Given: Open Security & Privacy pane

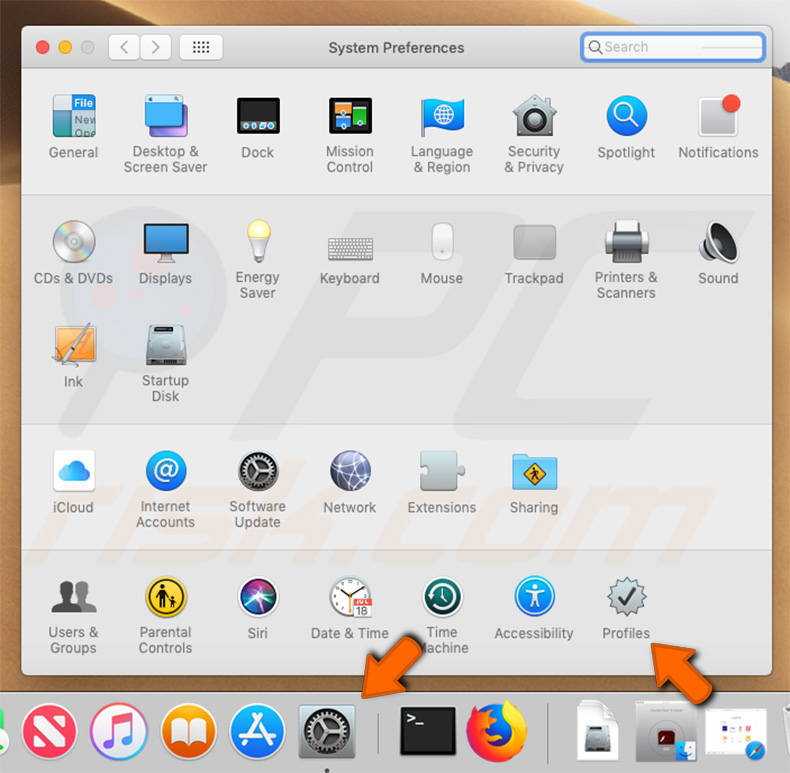Looking at the screenshot, I should pyautogui.click(x=534, y=116).
